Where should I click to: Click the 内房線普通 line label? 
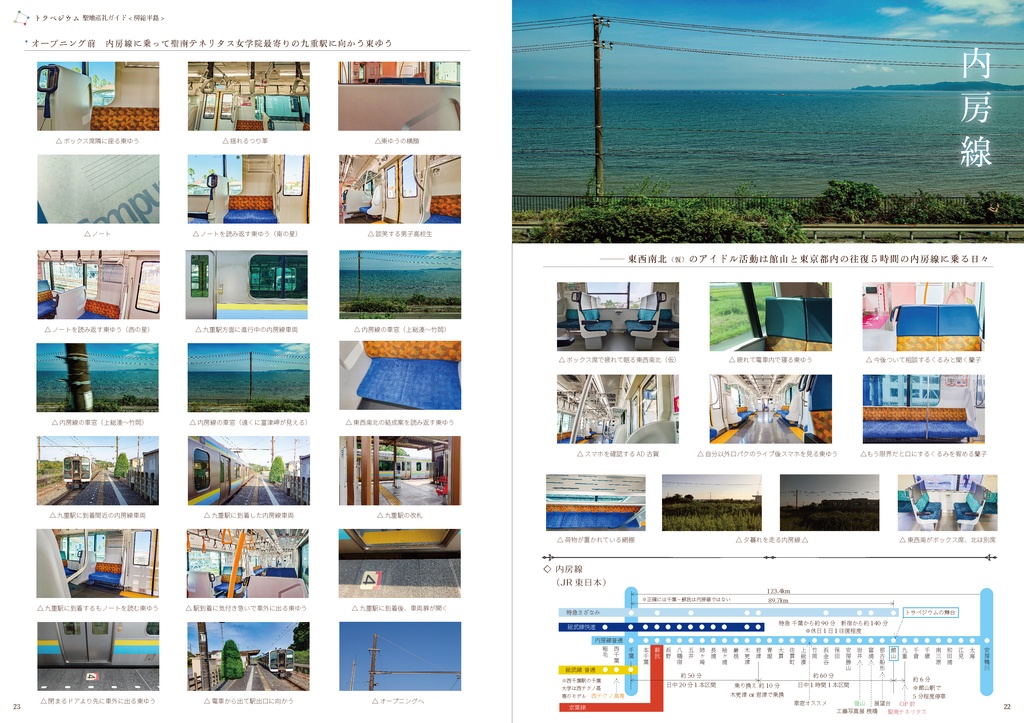609,641
